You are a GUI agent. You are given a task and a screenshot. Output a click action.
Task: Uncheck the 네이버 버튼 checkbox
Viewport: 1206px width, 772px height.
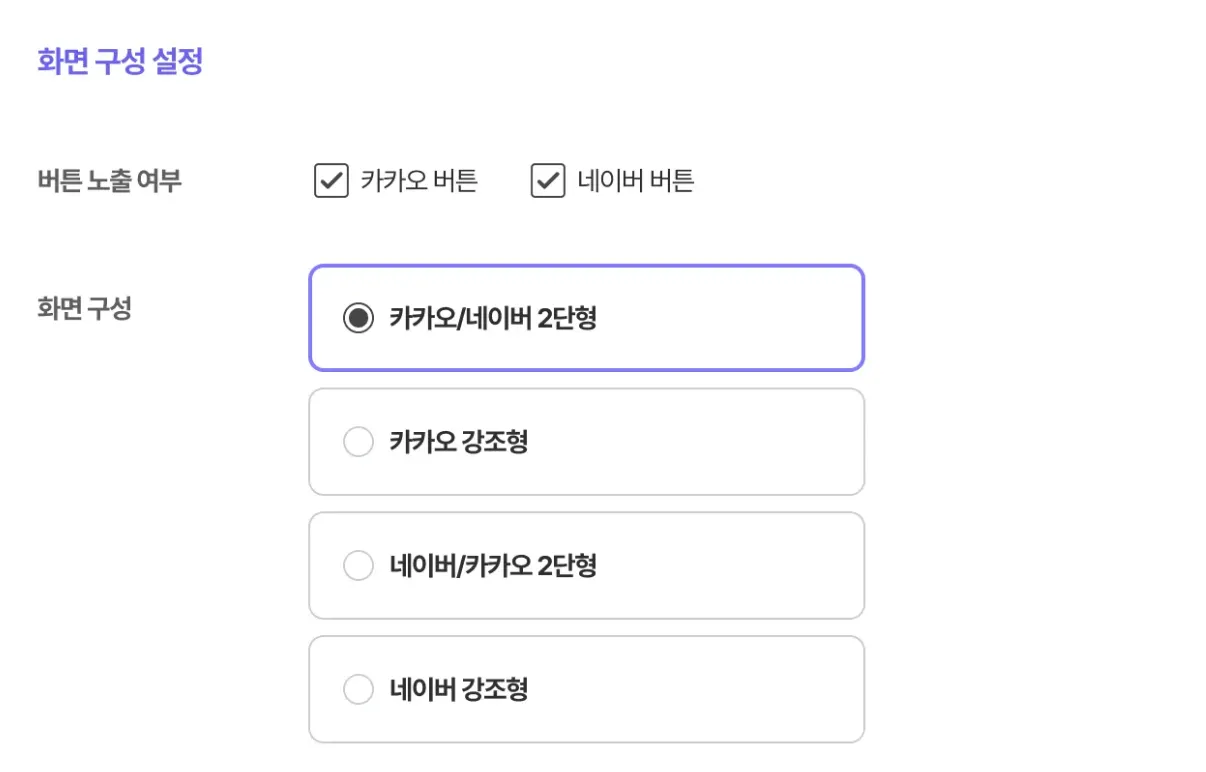pyautogui.click(x=548, y=181)
